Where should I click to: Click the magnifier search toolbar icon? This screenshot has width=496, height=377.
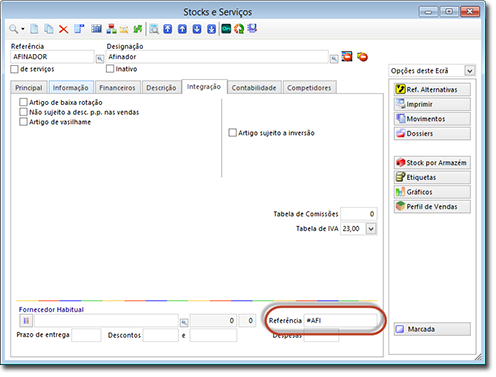coord(13,29)
